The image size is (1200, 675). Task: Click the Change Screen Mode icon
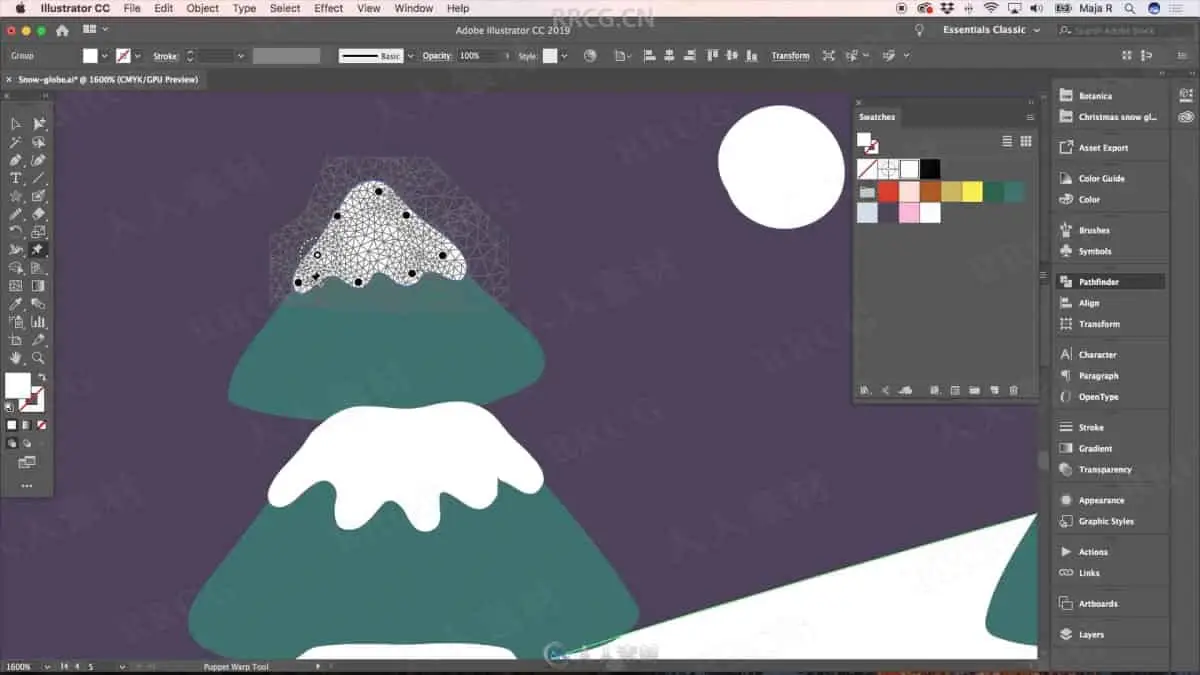[x=27, y=462]
